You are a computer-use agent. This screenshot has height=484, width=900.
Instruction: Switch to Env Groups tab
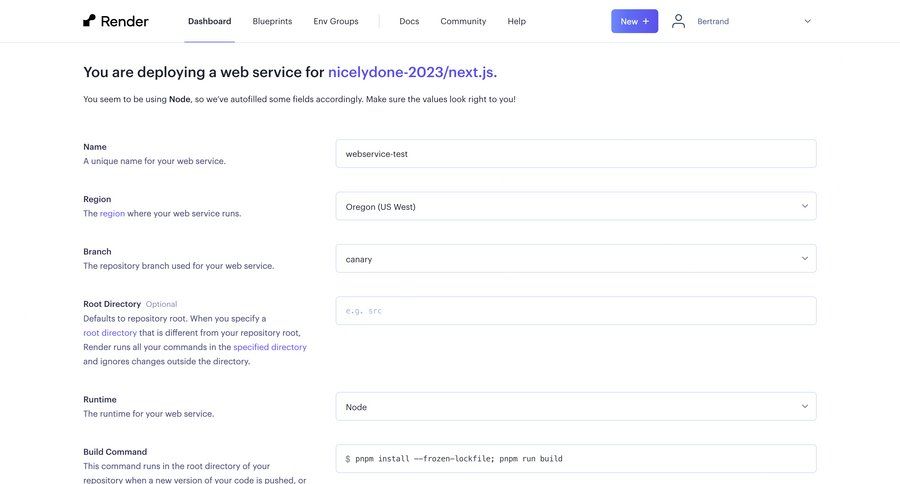pyautogui.click(x=335, y=21)
